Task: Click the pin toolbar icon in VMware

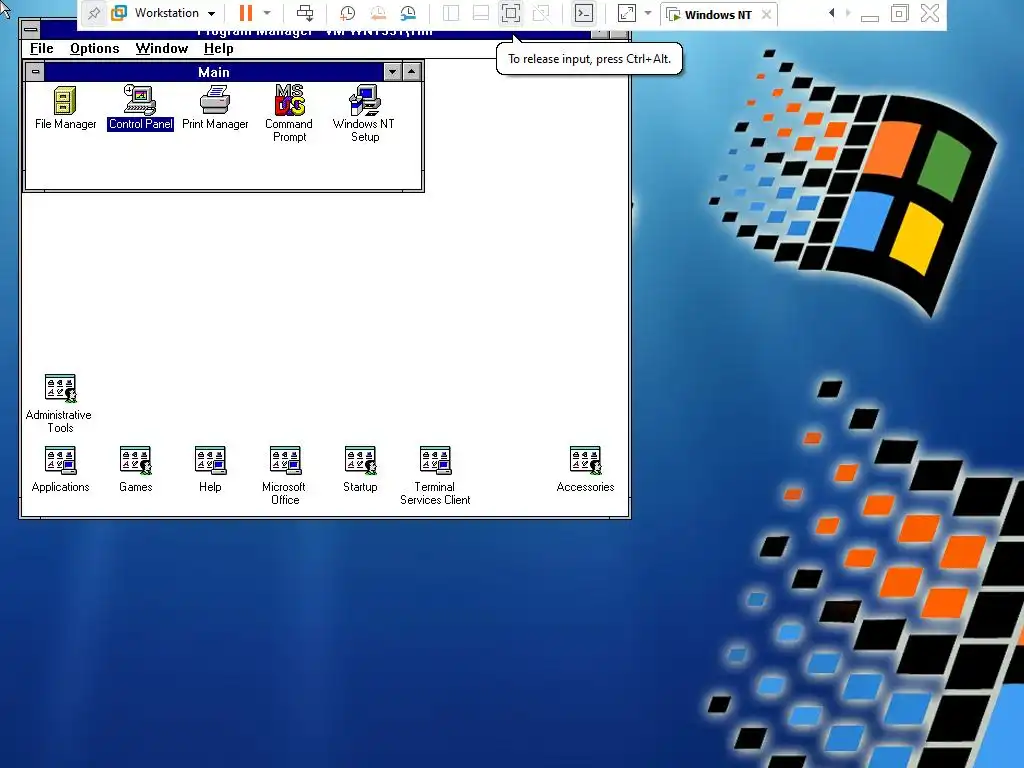Action: point(94,13)
